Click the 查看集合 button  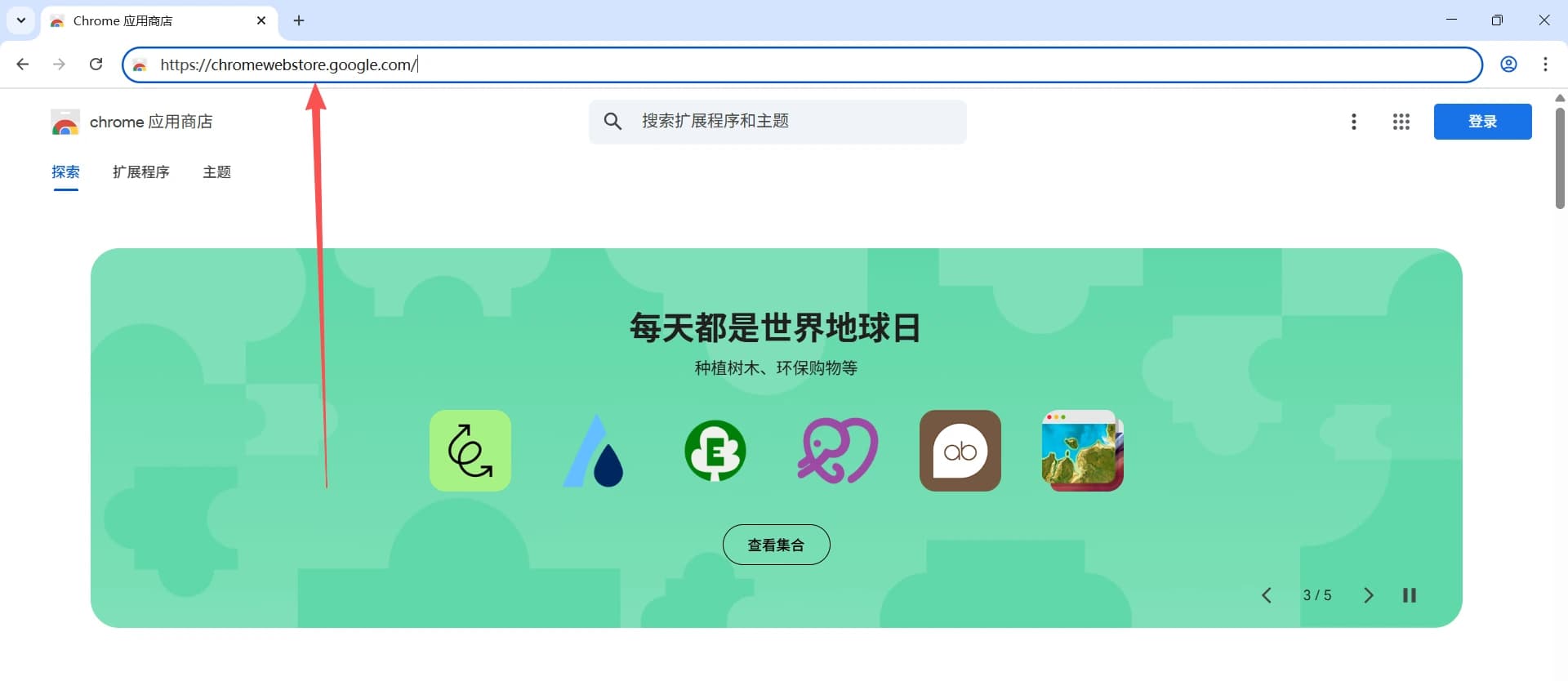[x=777, y=545]
